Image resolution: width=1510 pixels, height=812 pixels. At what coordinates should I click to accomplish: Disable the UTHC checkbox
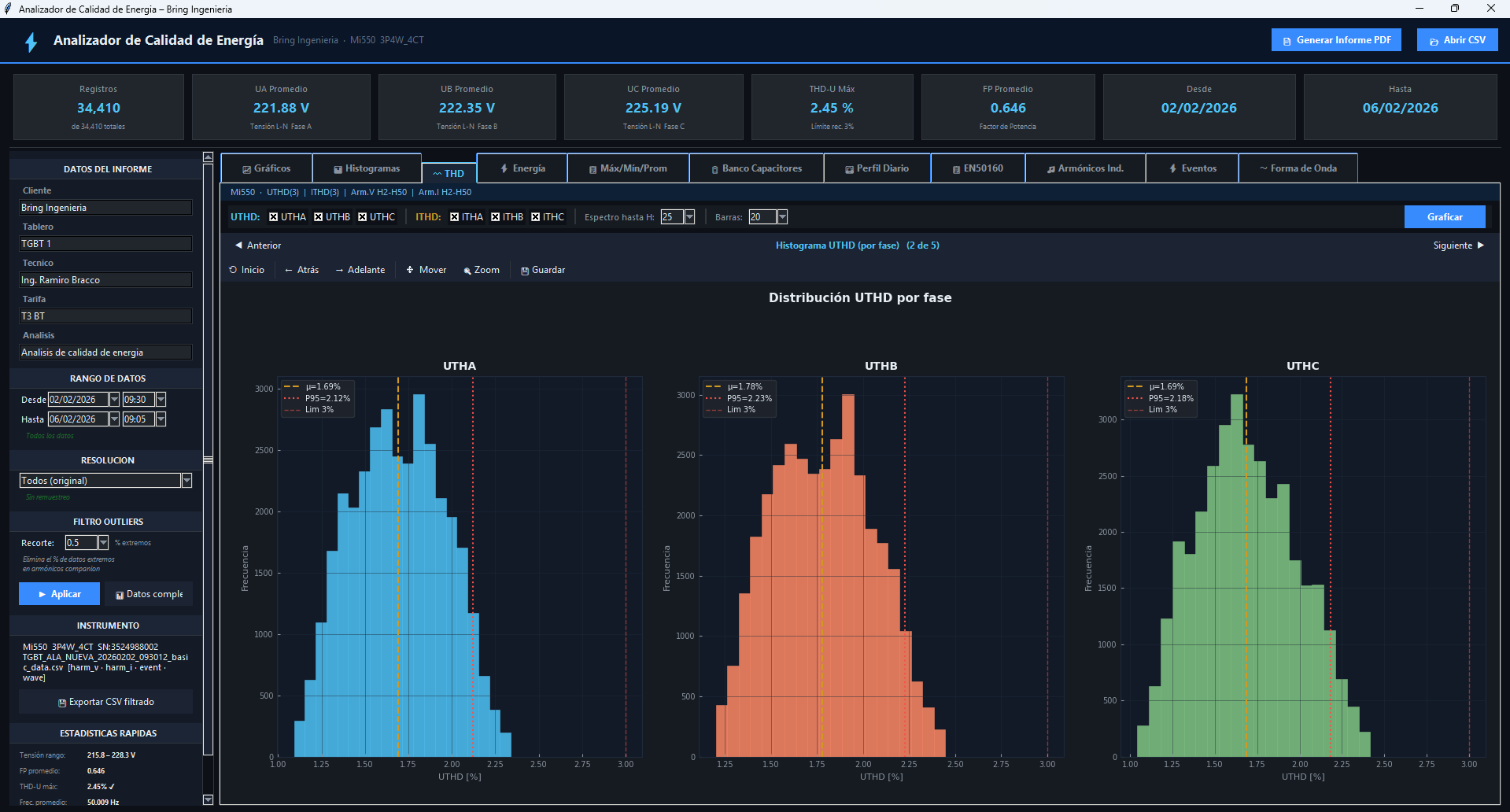(x=363, y=217)
